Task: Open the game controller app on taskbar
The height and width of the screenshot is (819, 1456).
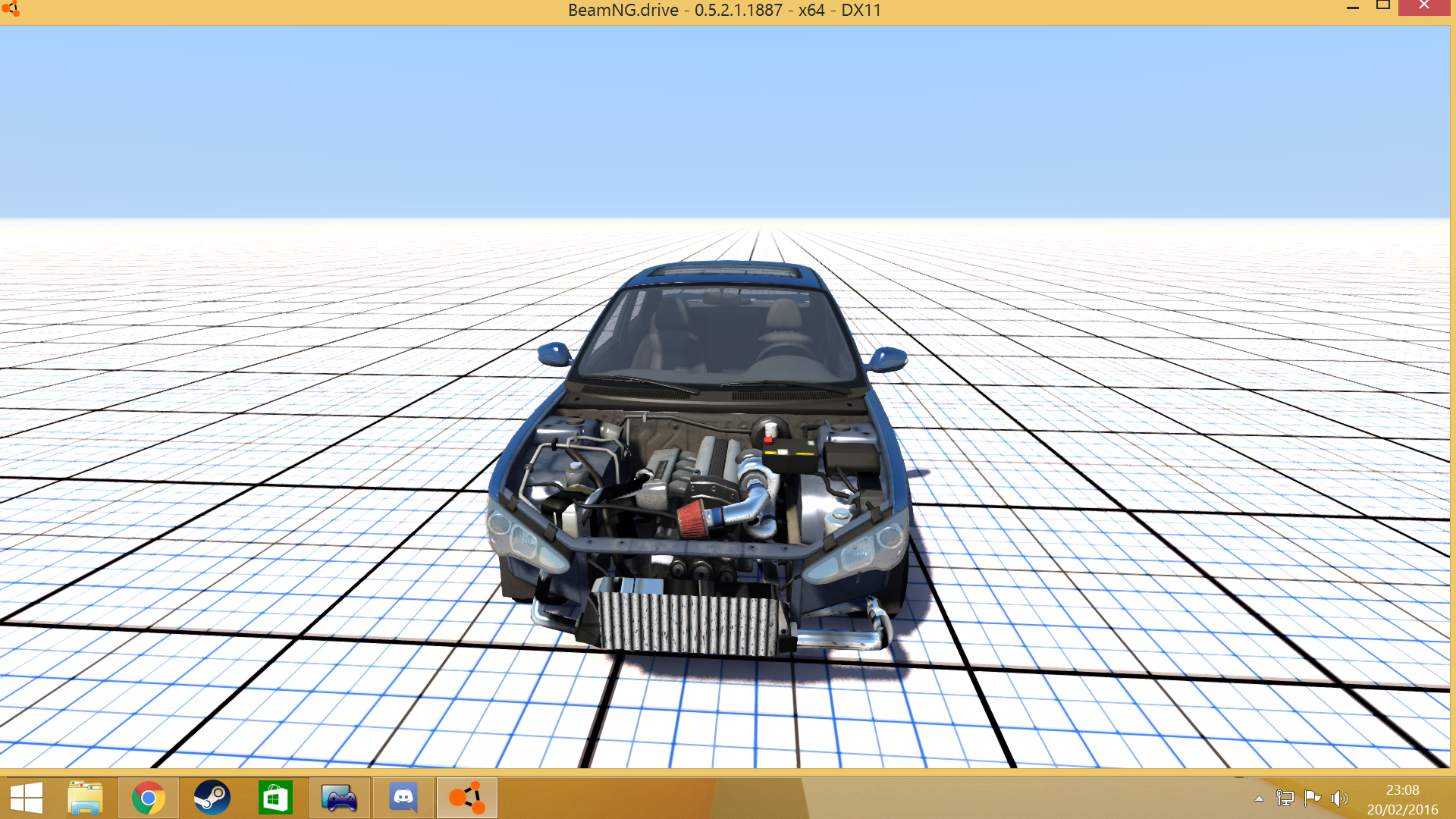Action: point(339,798)
